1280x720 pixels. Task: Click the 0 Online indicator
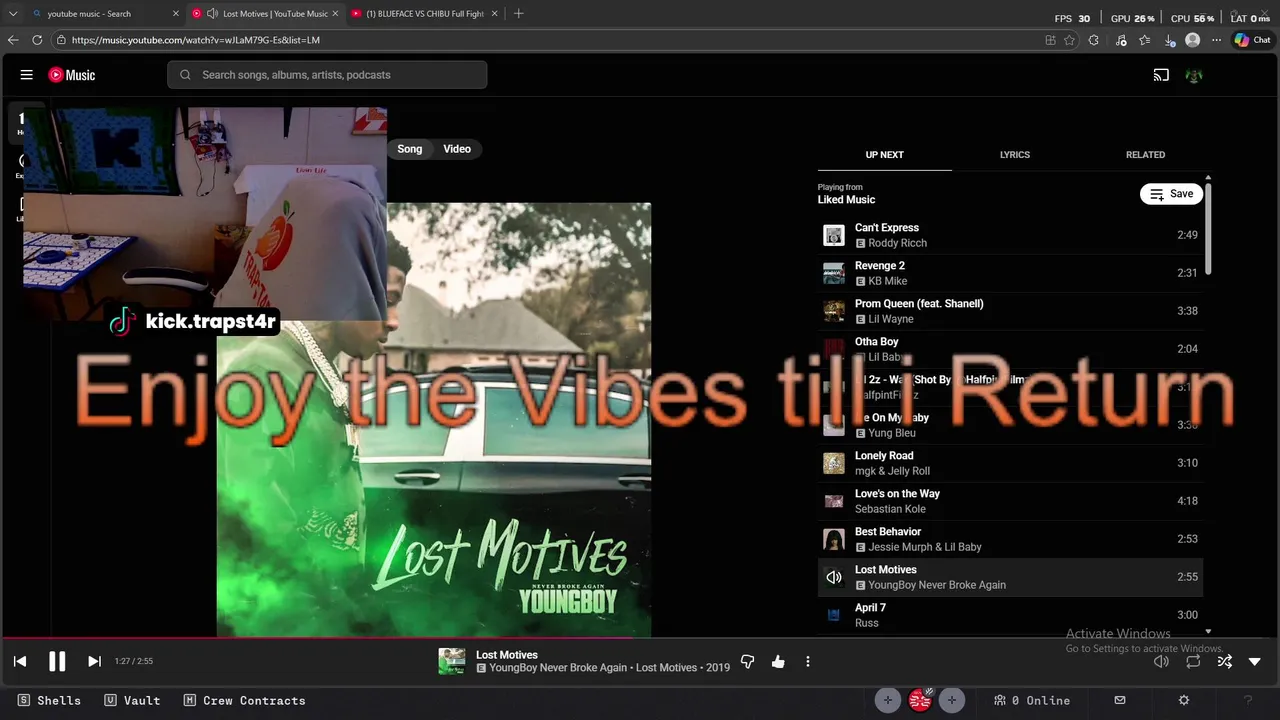1031,701
